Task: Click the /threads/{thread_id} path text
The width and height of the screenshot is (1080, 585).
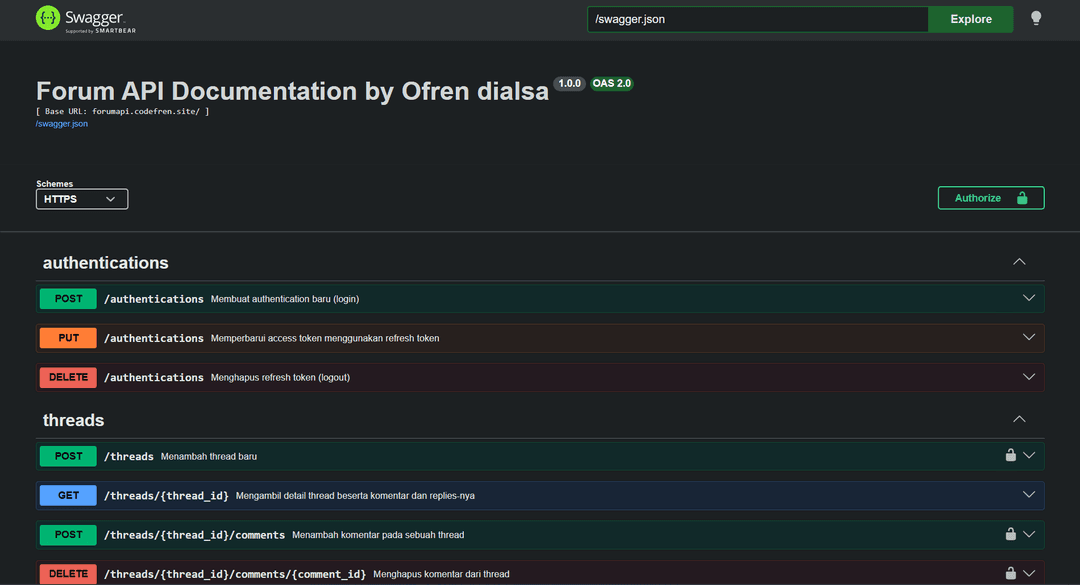Action: pos(166,495)
